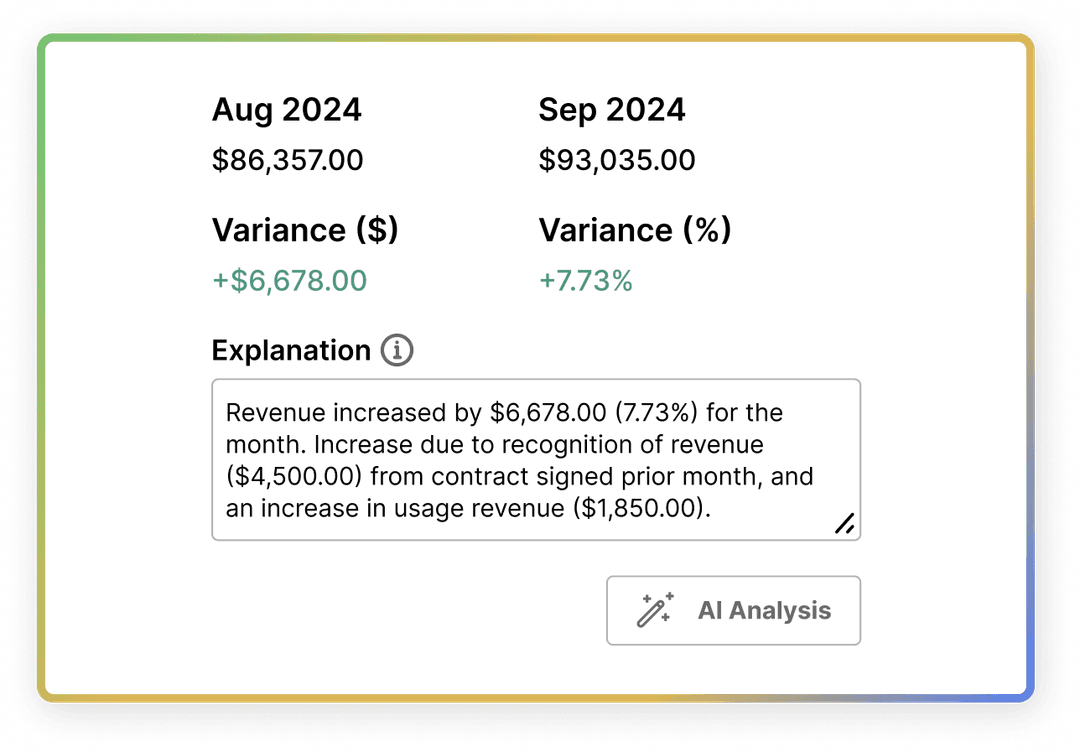Select the Sep 2024 column header

[612, 110]
